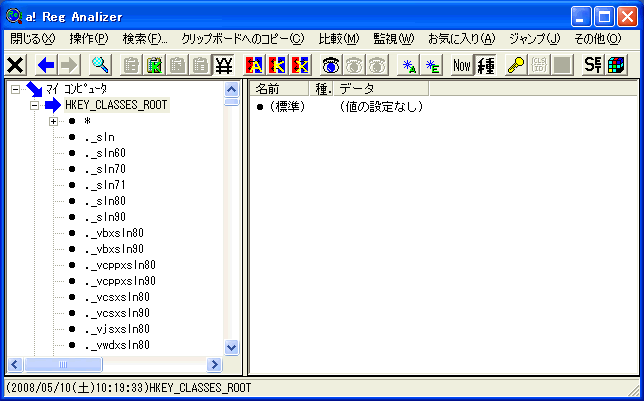Viewport: 644px width, 401px height.
Task: Click the yellow 'A' copy icon in toolbar
Action: [254, 65]
